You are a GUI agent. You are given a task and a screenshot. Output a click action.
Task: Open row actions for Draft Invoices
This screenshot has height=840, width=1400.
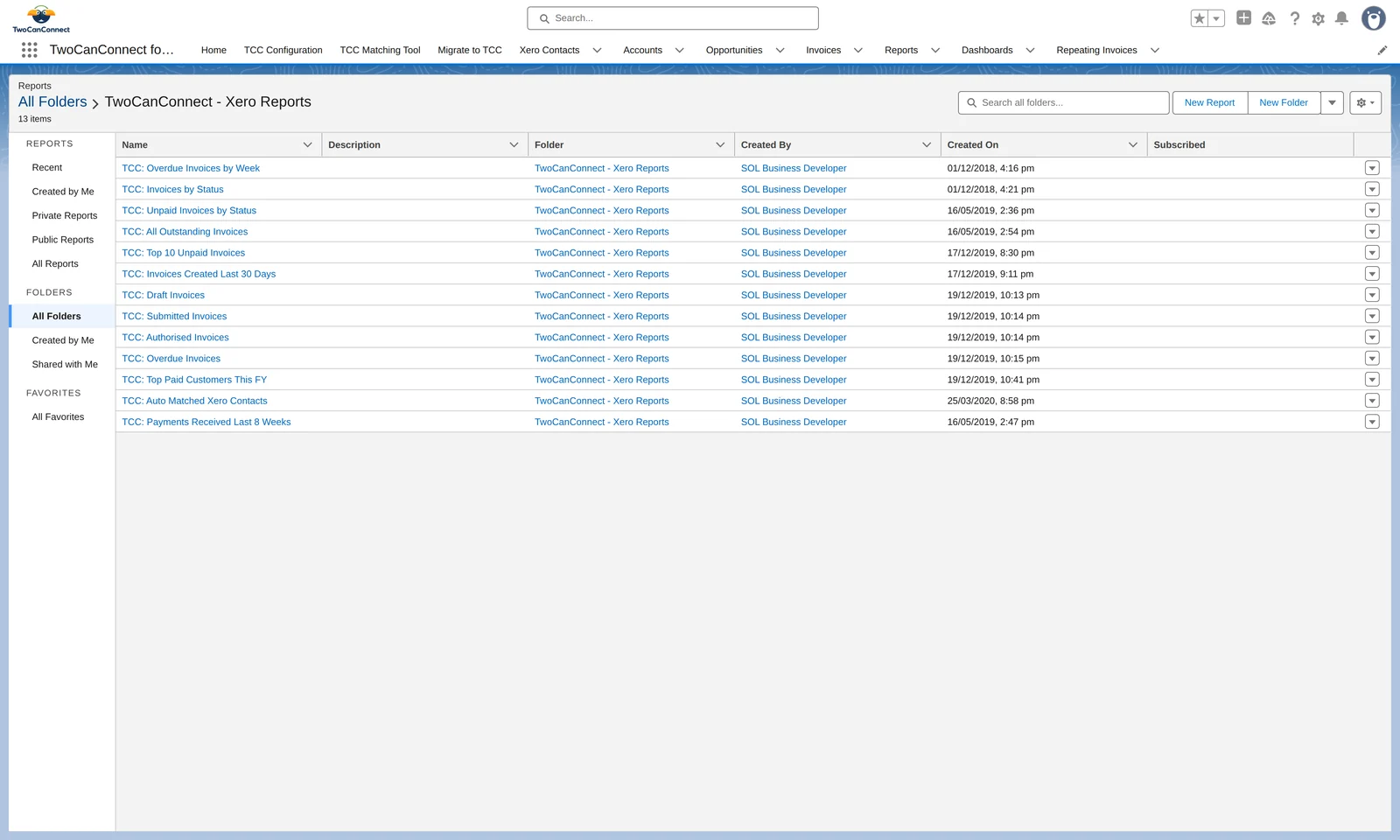pos(1372,295)
